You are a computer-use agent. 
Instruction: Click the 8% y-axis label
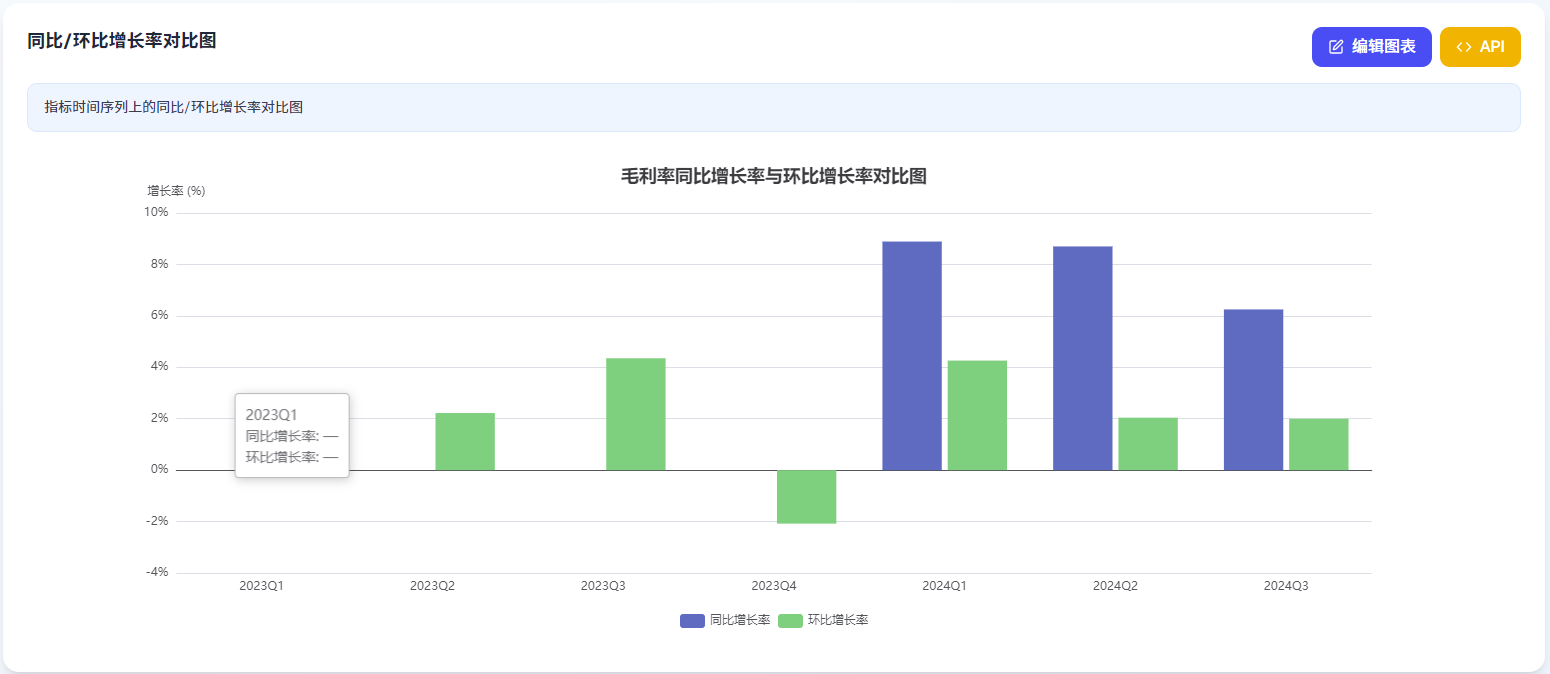[x=159, y=264]
